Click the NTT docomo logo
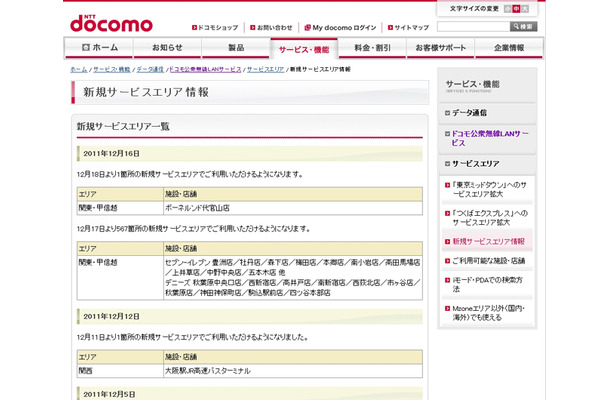The image size is (610, 400). 111,24
